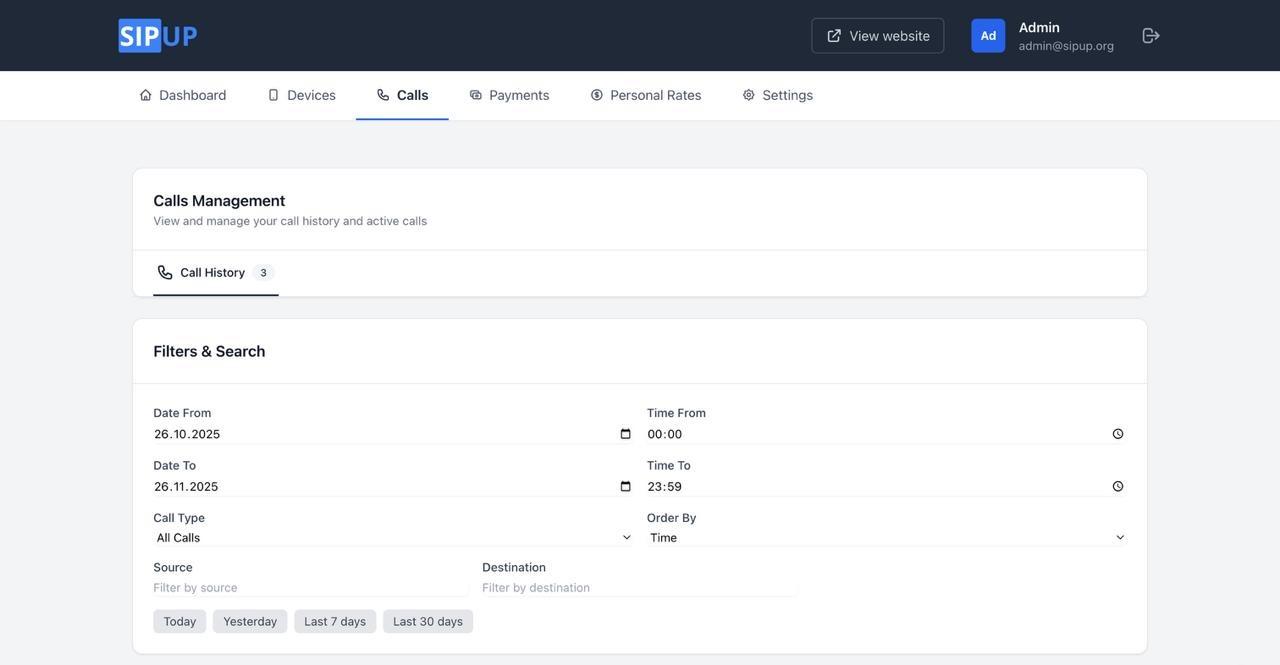The image size is (1280, 665).
Task: Click the View website button
Action: tap(878, 36)
